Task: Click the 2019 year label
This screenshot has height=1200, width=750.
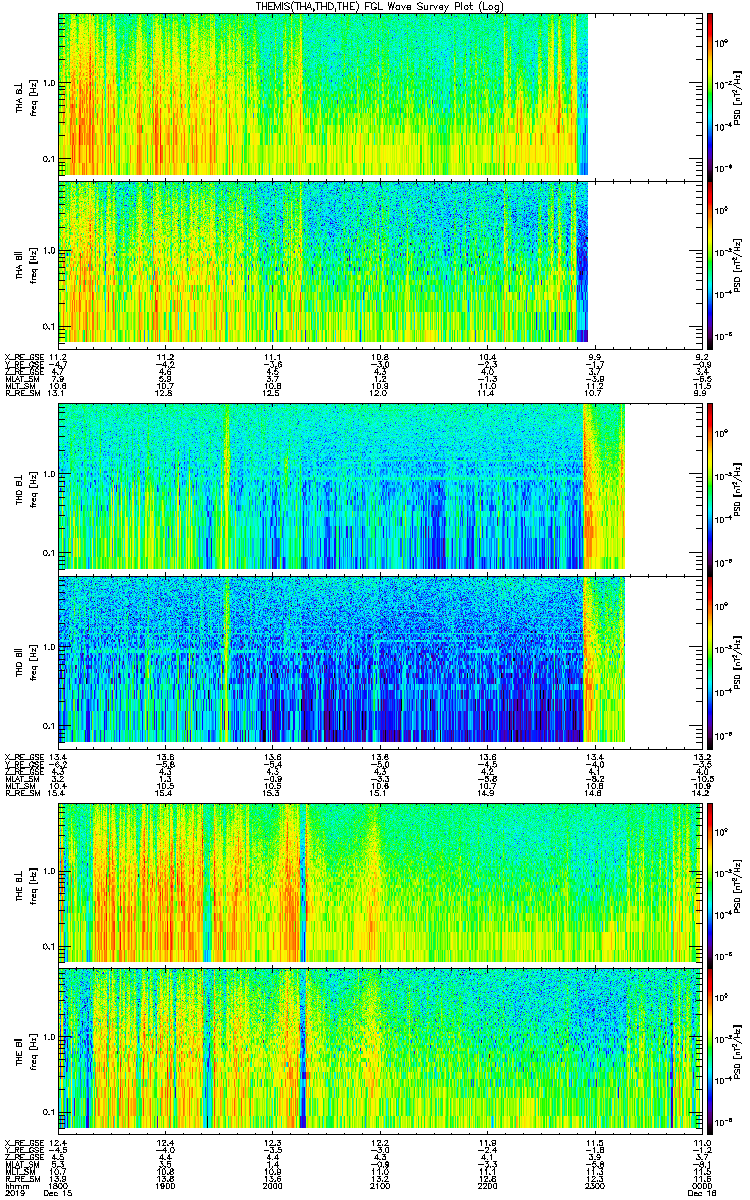Action: tap(14, 1193)
